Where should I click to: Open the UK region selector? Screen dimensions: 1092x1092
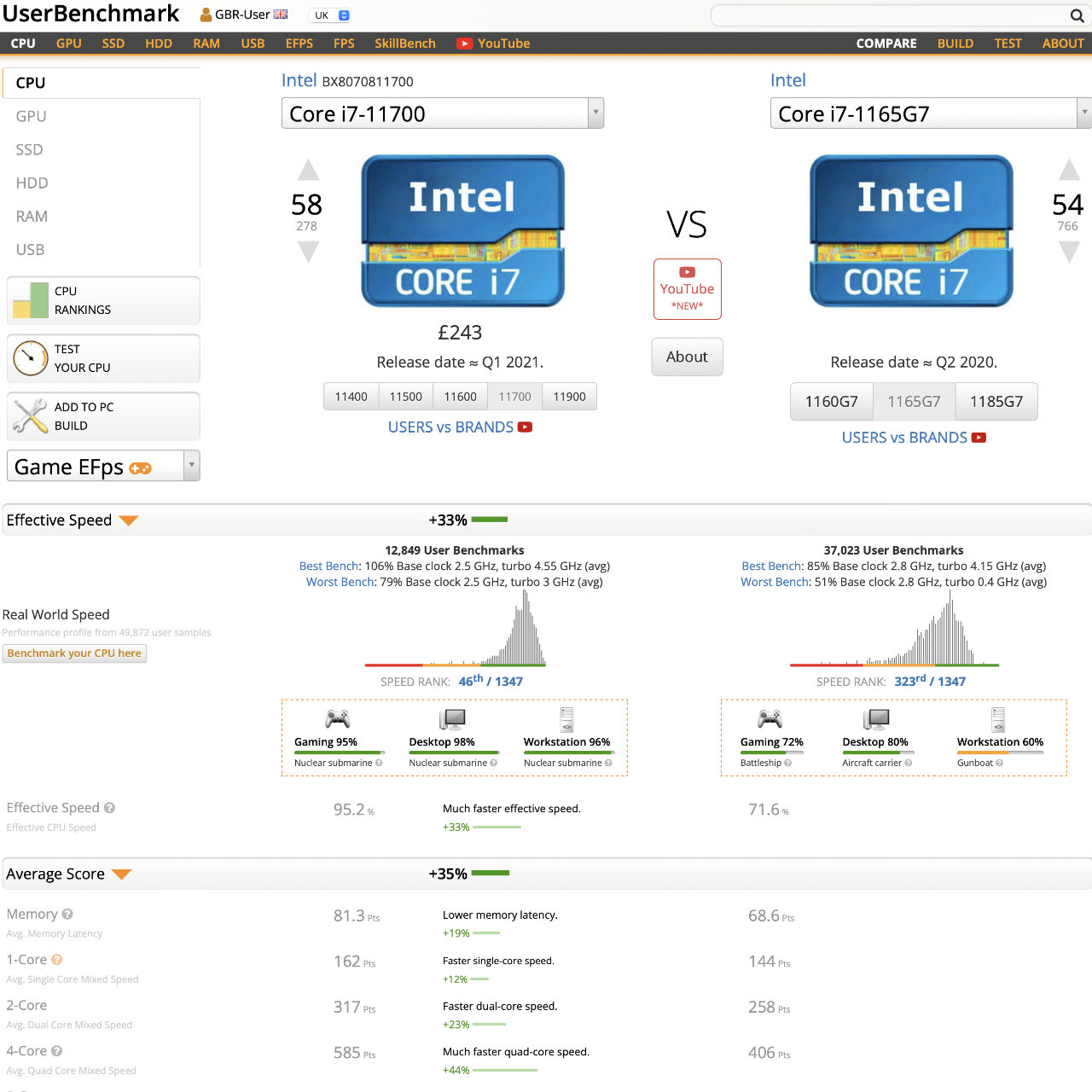point(330,15)
